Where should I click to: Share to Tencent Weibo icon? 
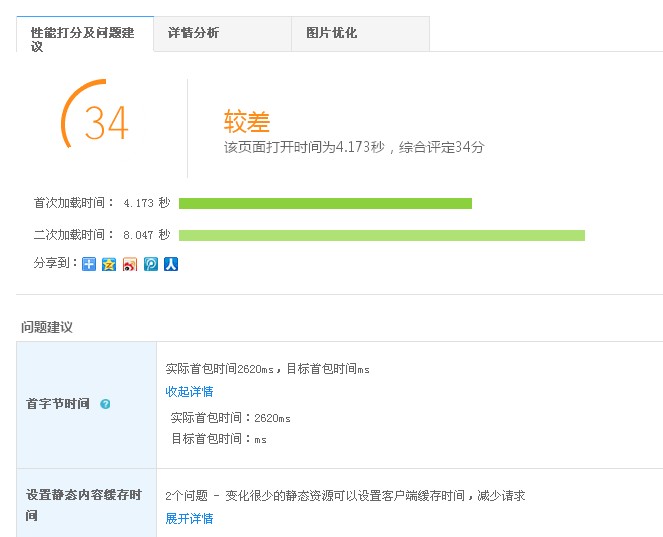click(x=151, y=264)
